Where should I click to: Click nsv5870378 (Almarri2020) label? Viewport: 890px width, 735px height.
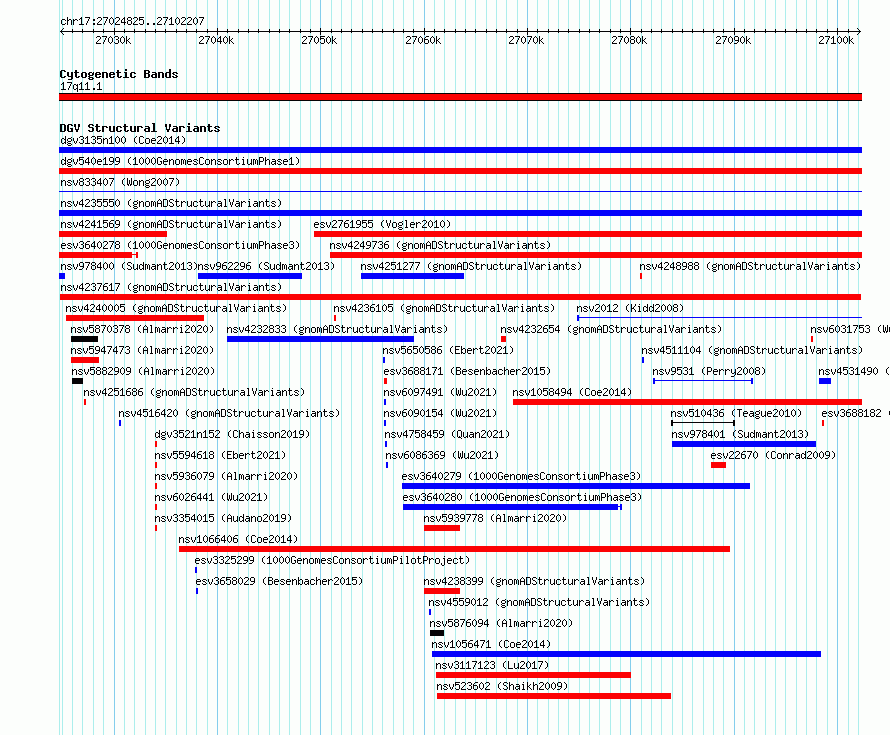[142, 329]
